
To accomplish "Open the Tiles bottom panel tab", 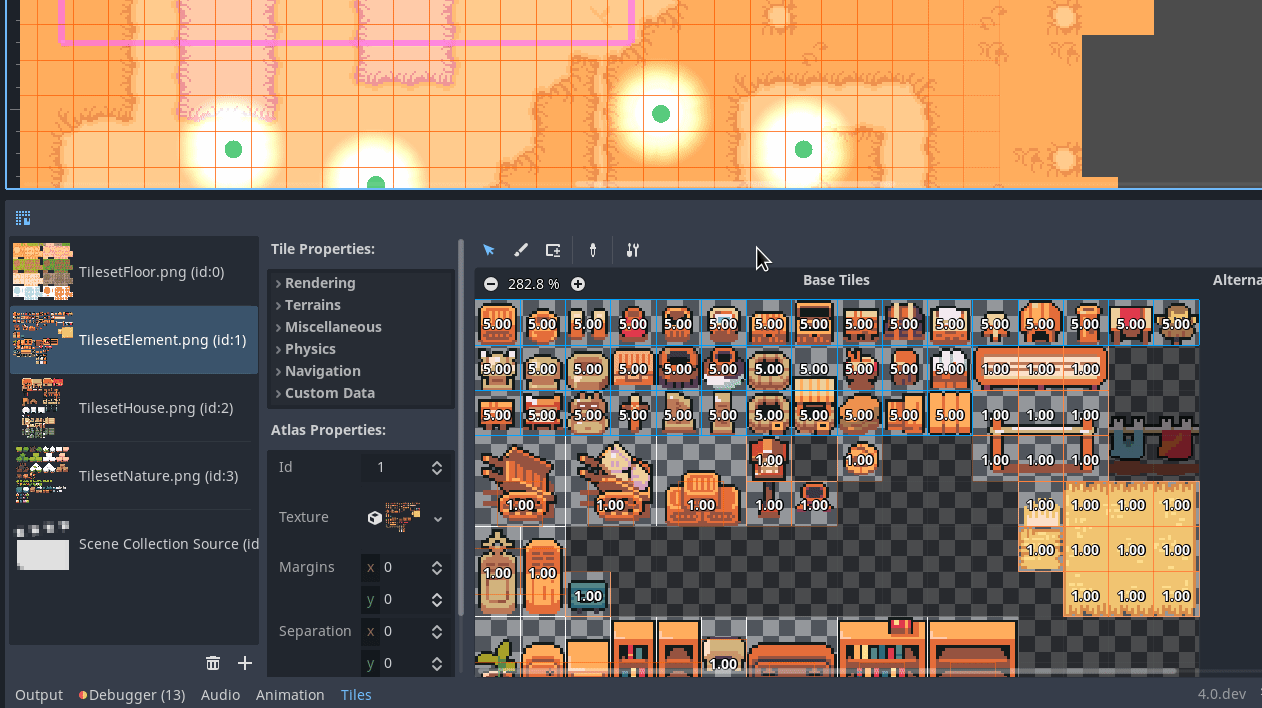I will point(356,695).
